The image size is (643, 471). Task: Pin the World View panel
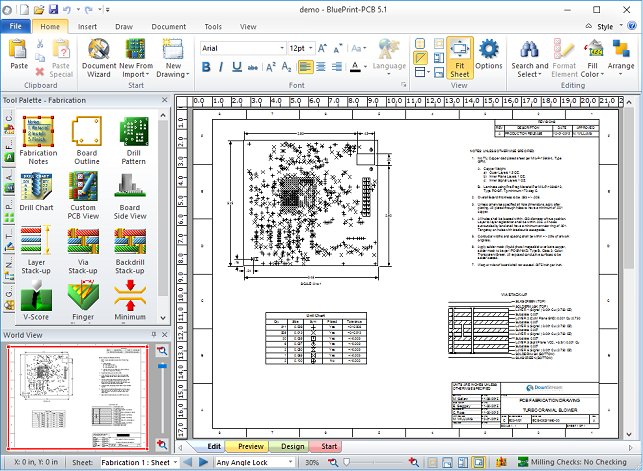(154, 334)
